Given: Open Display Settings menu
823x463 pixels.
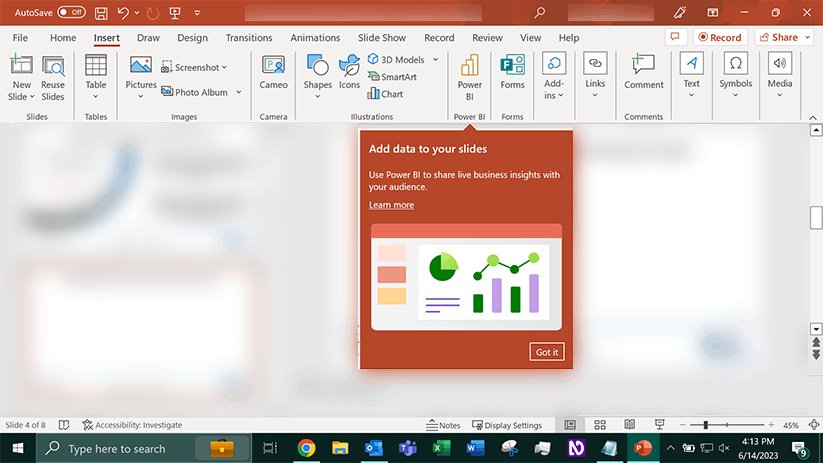Looking at the screenshot, I should coord(507,425).
